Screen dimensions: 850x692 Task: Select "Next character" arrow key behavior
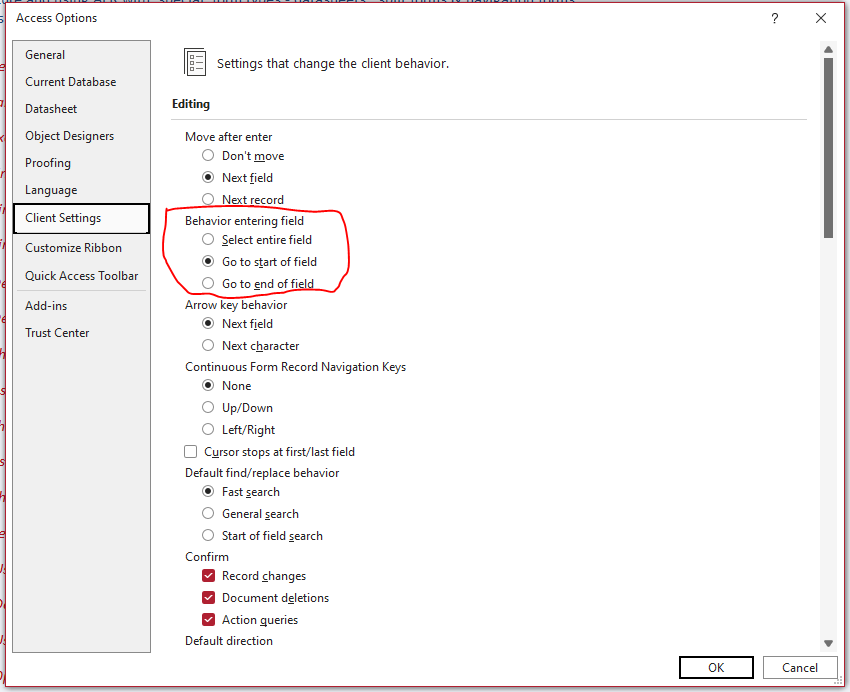[208, 346]
